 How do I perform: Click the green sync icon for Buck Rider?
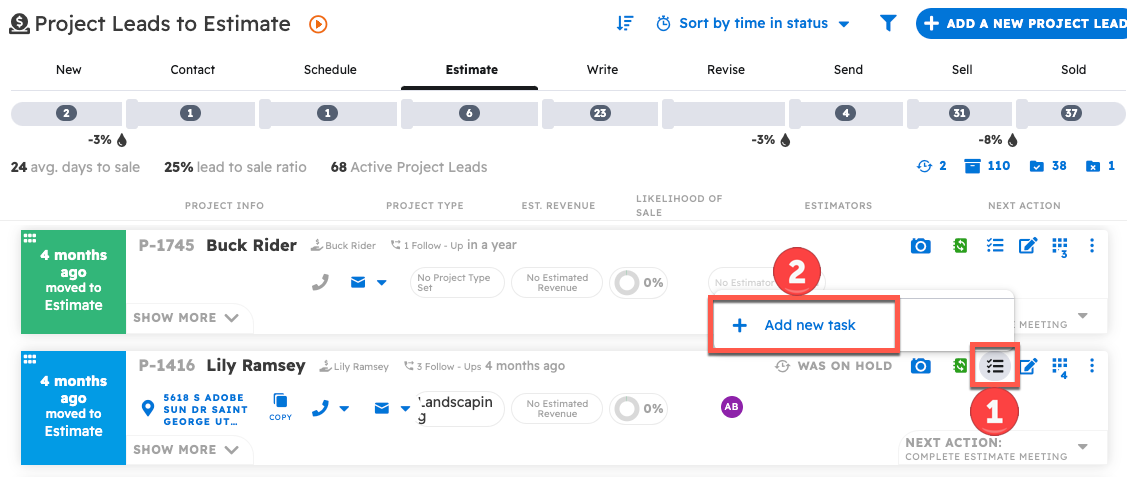coord(960,246)
